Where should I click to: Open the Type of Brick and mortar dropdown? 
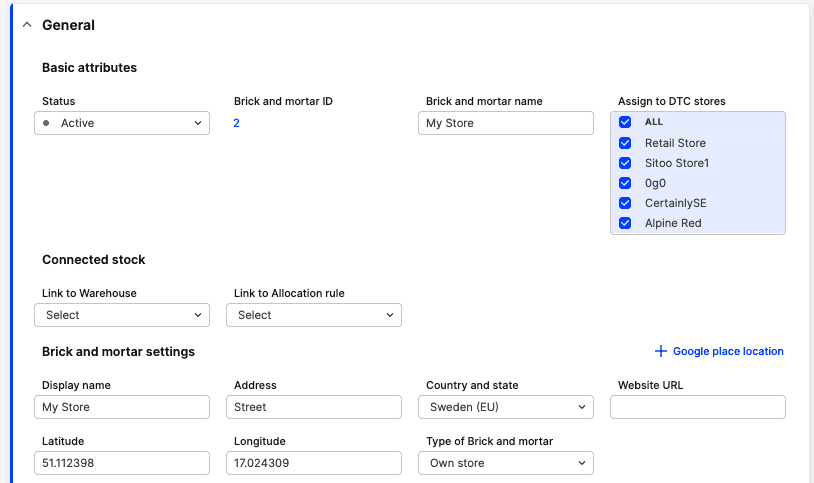click(x=506, y=463)
